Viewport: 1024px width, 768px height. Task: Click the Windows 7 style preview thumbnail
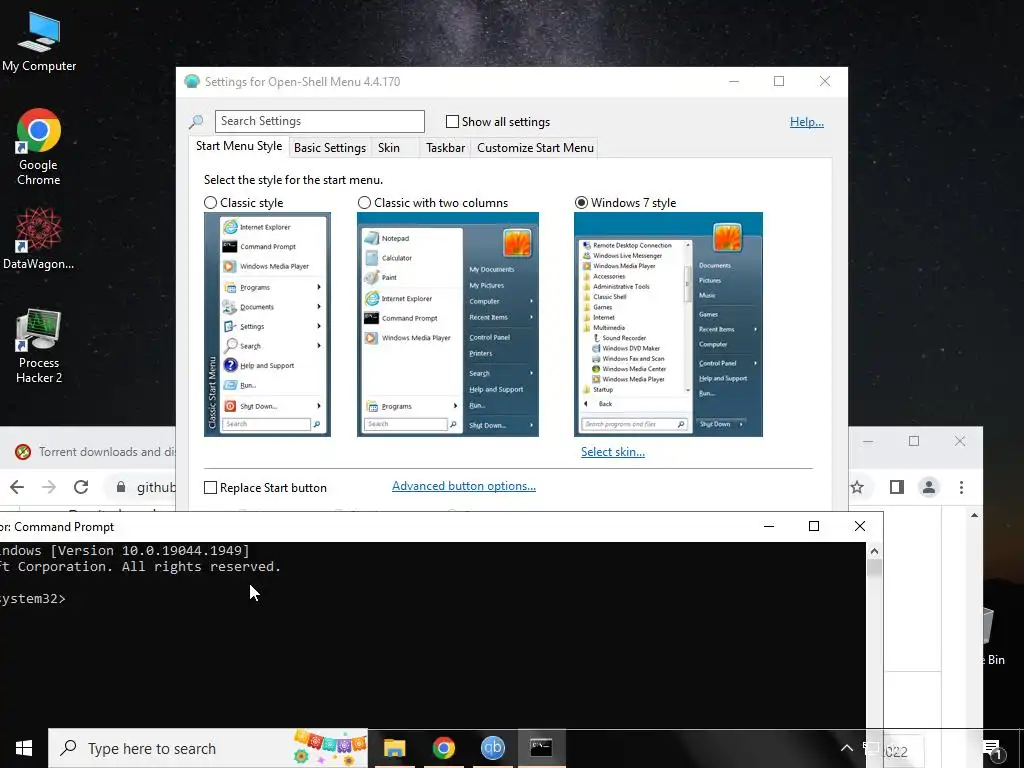click(668, 325)
